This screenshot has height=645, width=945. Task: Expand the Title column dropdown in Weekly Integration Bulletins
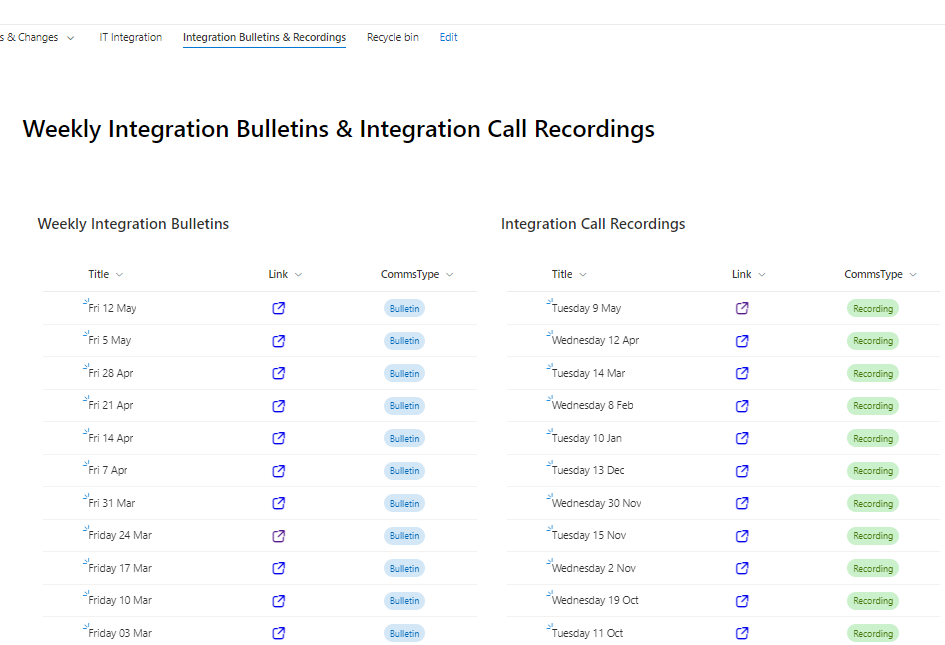tap(120, 275)
